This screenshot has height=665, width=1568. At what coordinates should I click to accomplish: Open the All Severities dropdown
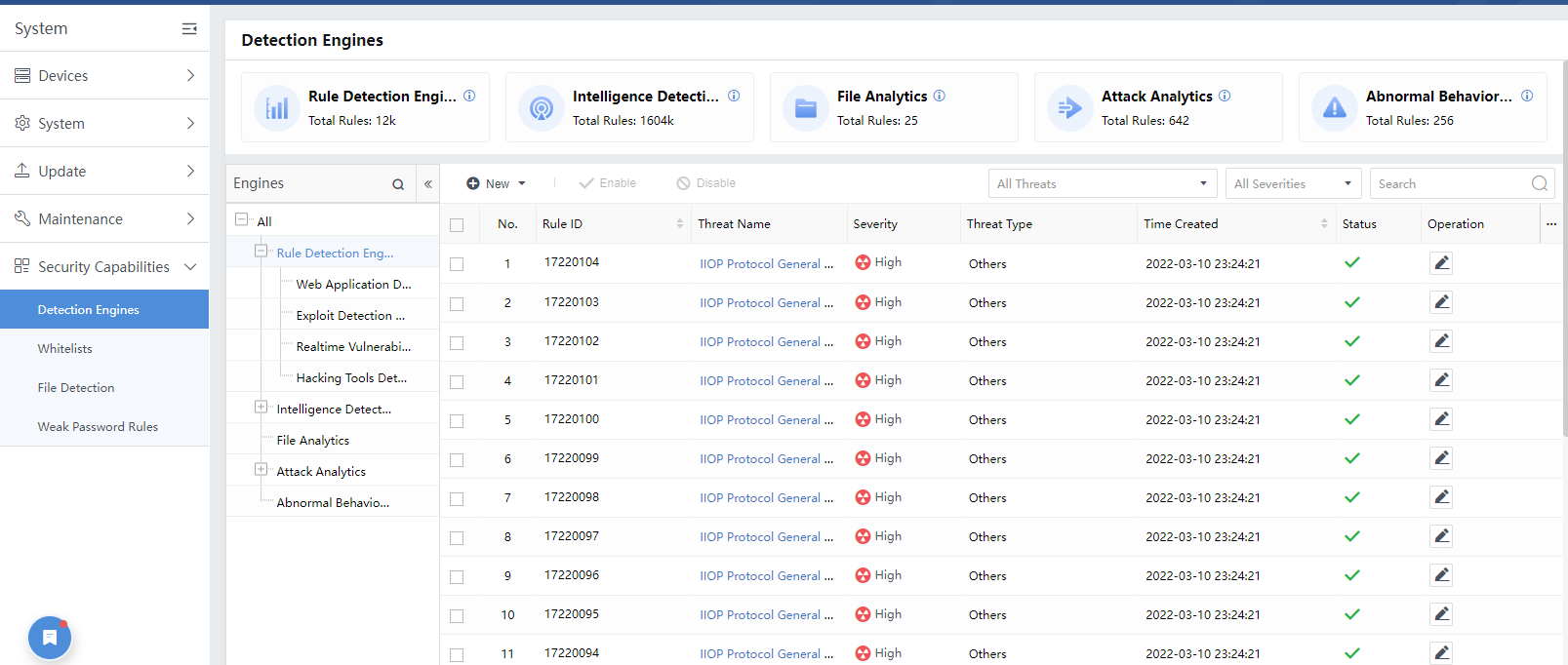tap(1292, 184)
